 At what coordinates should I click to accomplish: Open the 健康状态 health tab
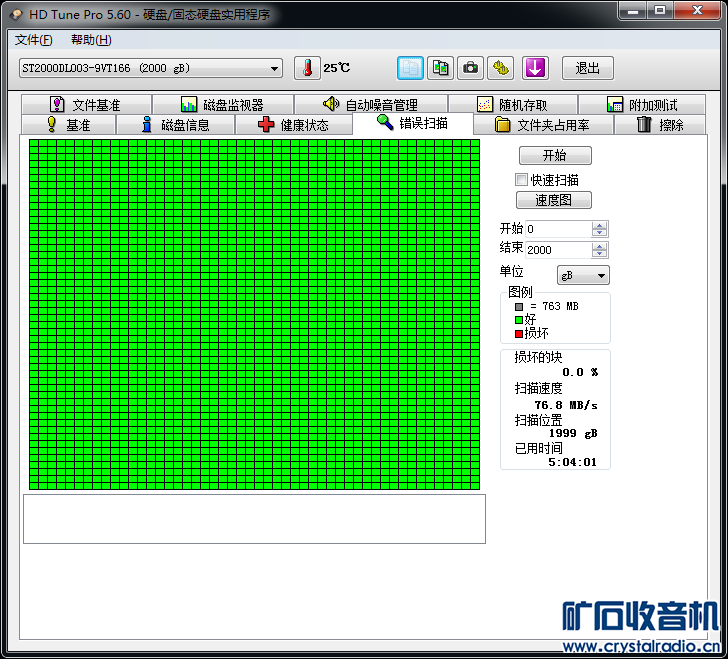[293, 124]
